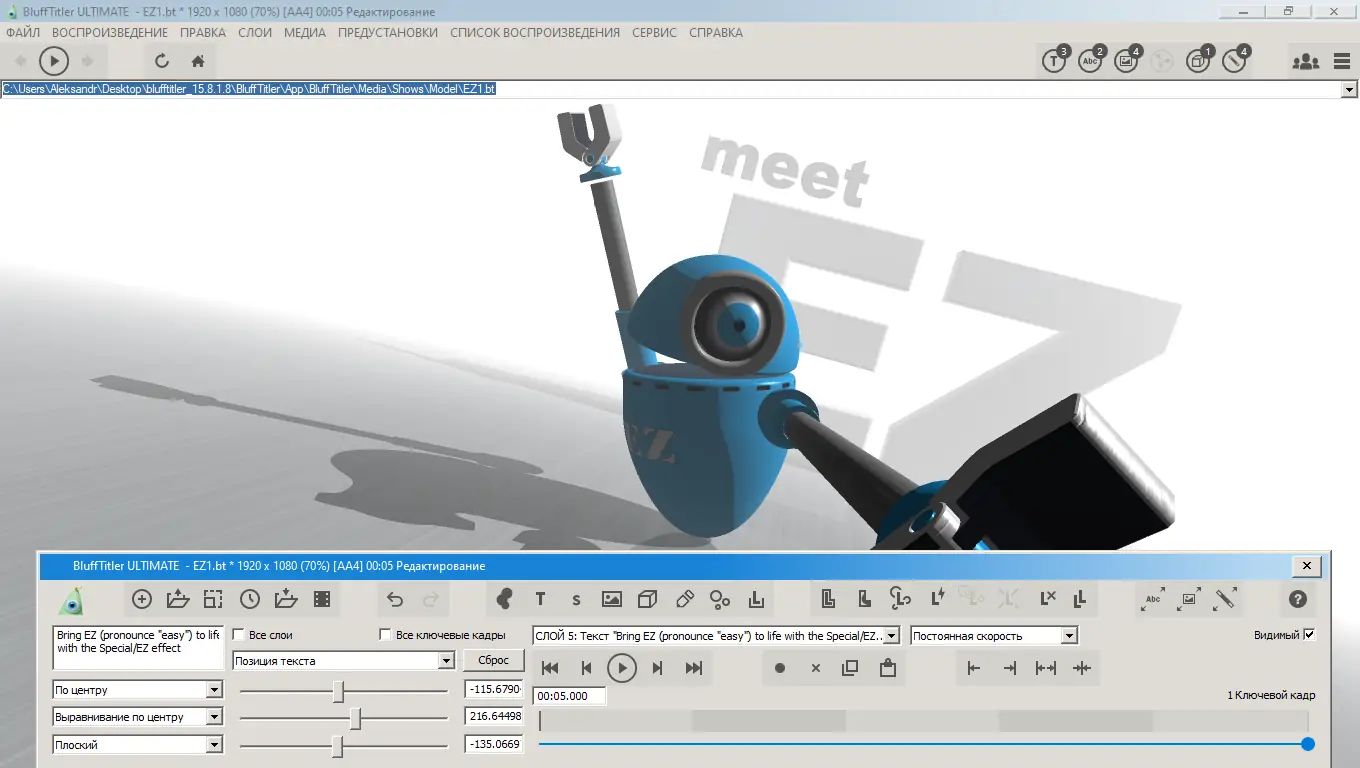This screenshot has width=1360, height=768.
Task: Open the 3D cube layers badge showing 1
Action: point(1199,60)
